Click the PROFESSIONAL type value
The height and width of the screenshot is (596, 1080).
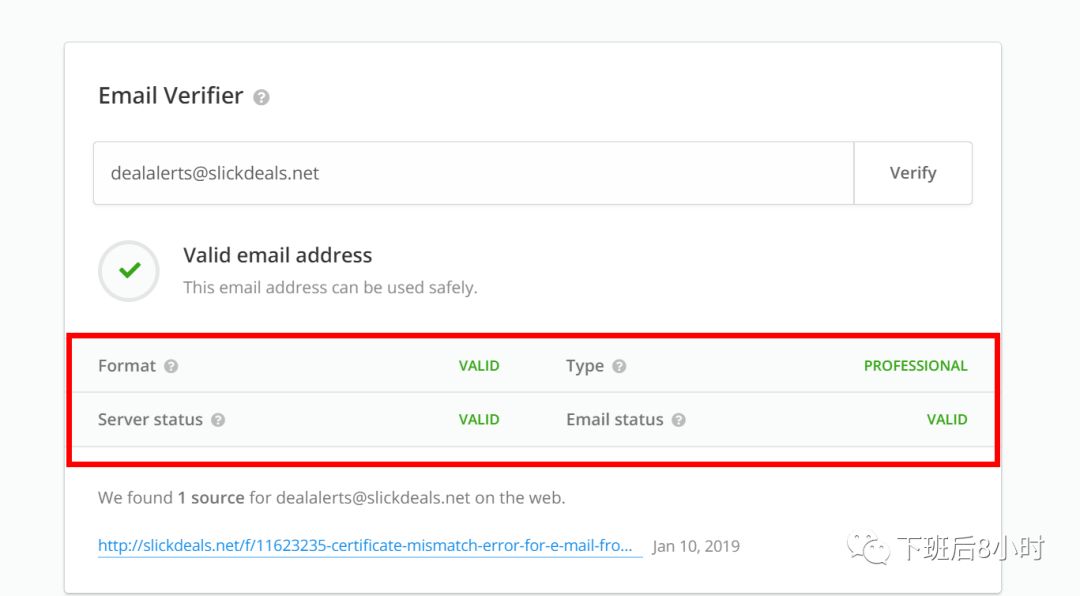click(x=915, y=366)
